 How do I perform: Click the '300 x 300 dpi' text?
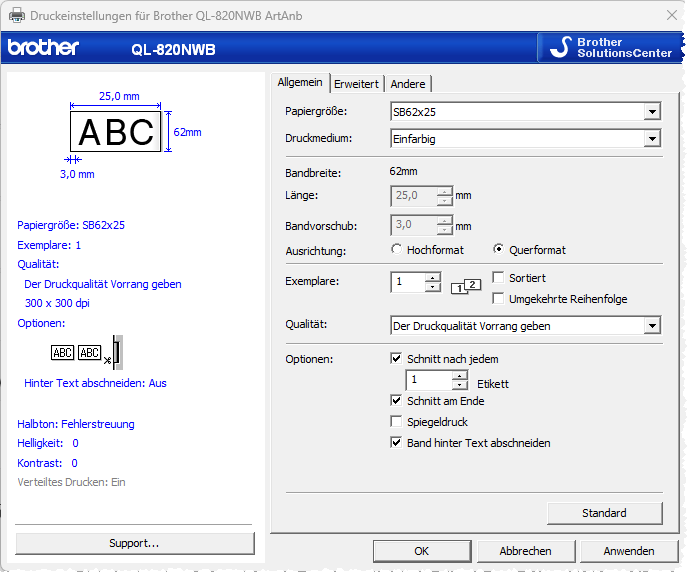pos(57,303)
